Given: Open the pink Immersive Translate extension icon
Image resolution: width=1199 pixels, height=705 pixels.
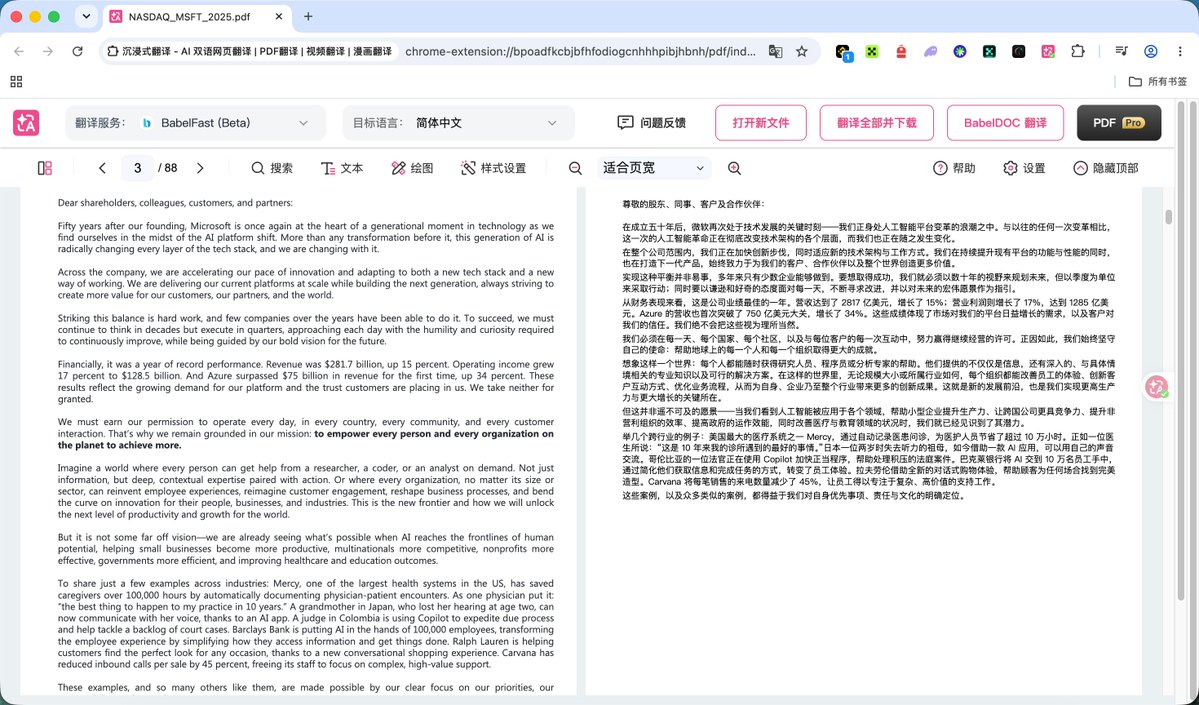Looking at the screenshot, I should click(1048, 51).
